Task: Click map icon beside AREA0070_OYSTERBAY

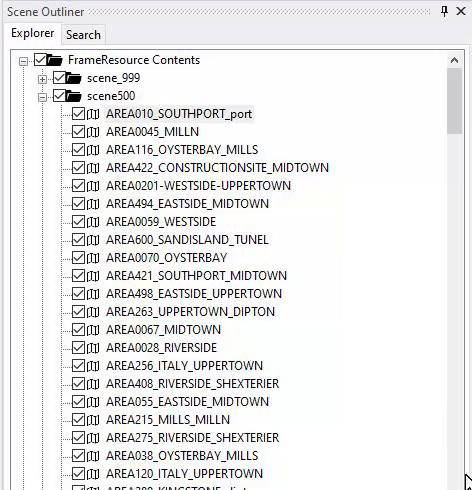Action: pos(93,258)
